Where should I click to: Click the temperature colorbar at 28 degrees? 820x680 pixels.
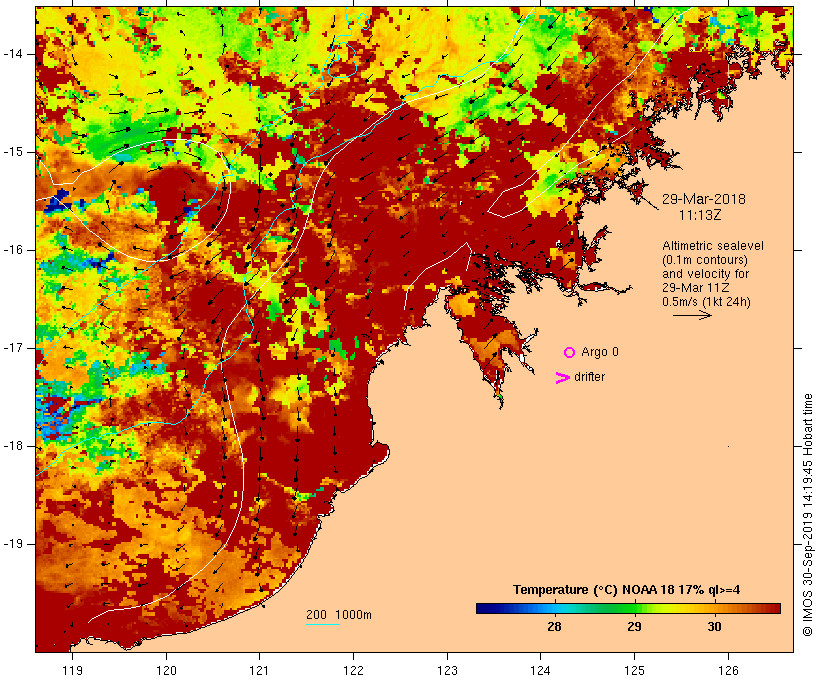point(554,608)
